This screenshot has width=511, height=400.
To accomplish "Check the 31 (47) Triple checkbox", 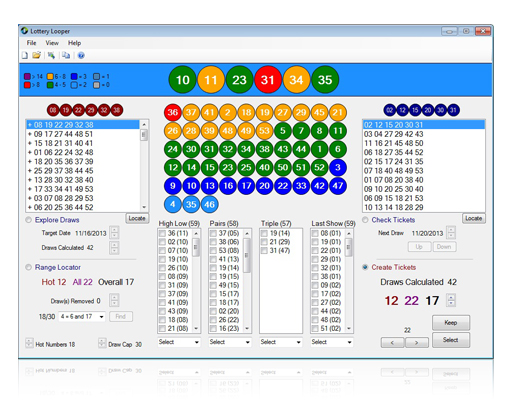I will 264,251.
